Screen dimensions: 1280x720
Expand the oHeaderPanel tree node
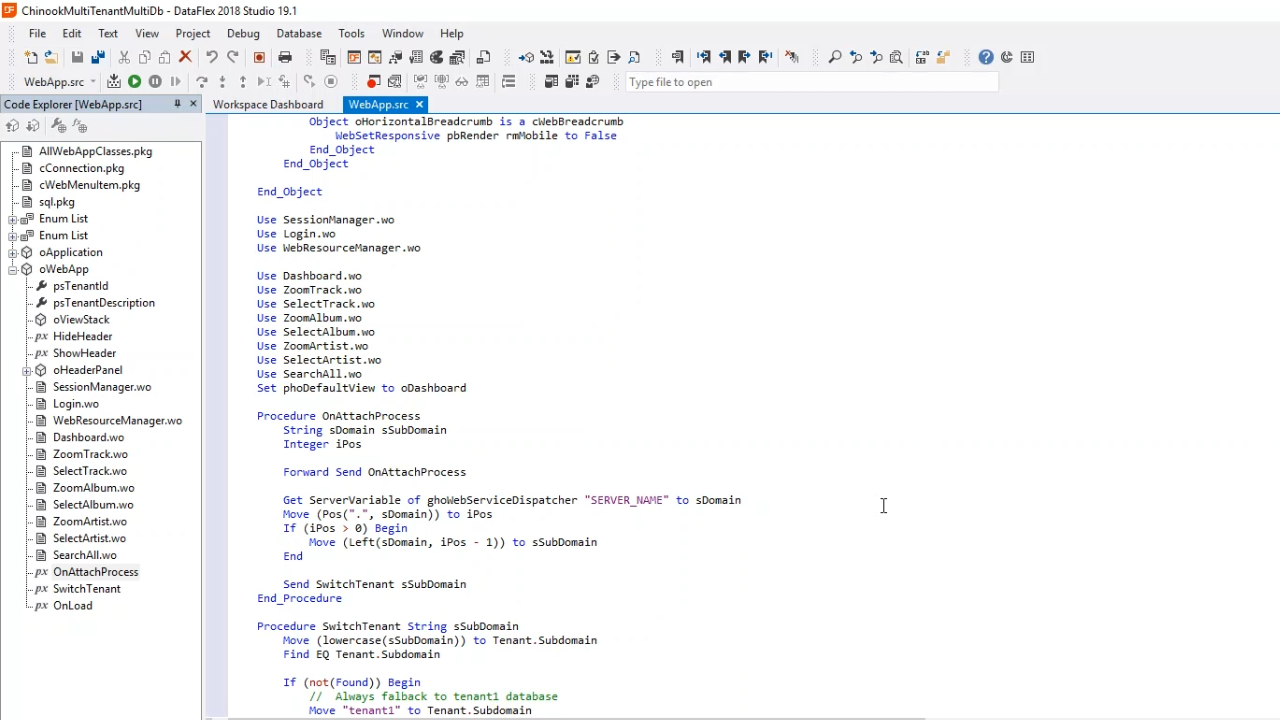(26, 370)
